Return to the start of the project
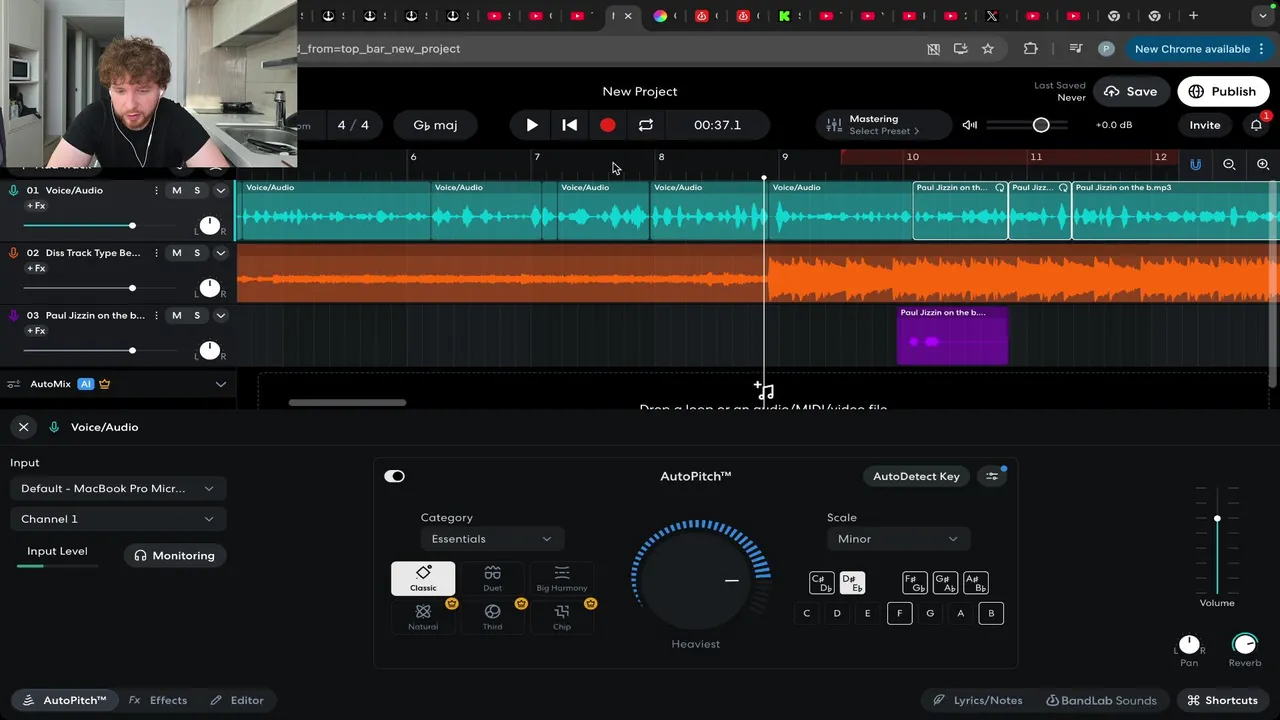Image resolution: width=1280 pixels, height=720 pixels. click(570, 125)
